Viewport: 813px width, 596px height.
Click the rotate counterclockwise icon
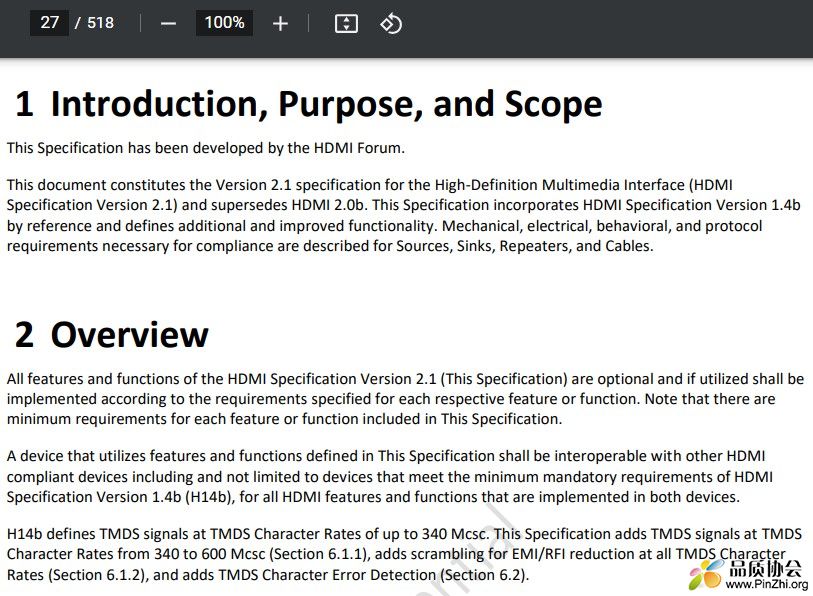click(x=391, y=24)
